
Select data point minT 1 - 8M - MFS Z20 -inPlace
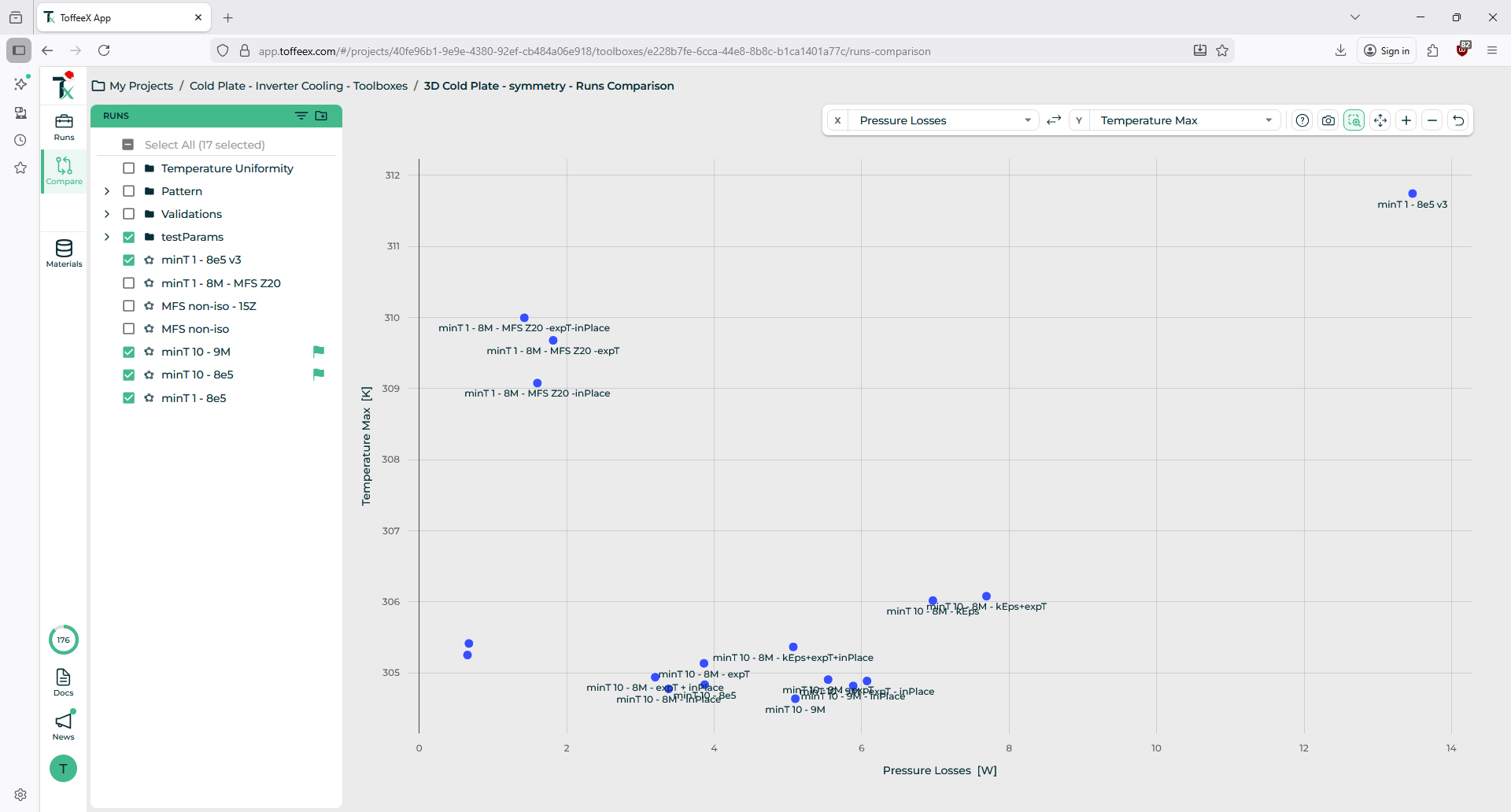538,383
